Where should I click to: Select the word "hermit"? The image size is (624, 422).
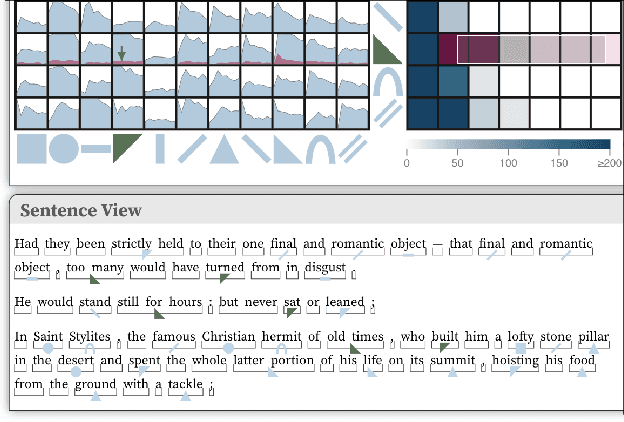click(281, 337)
